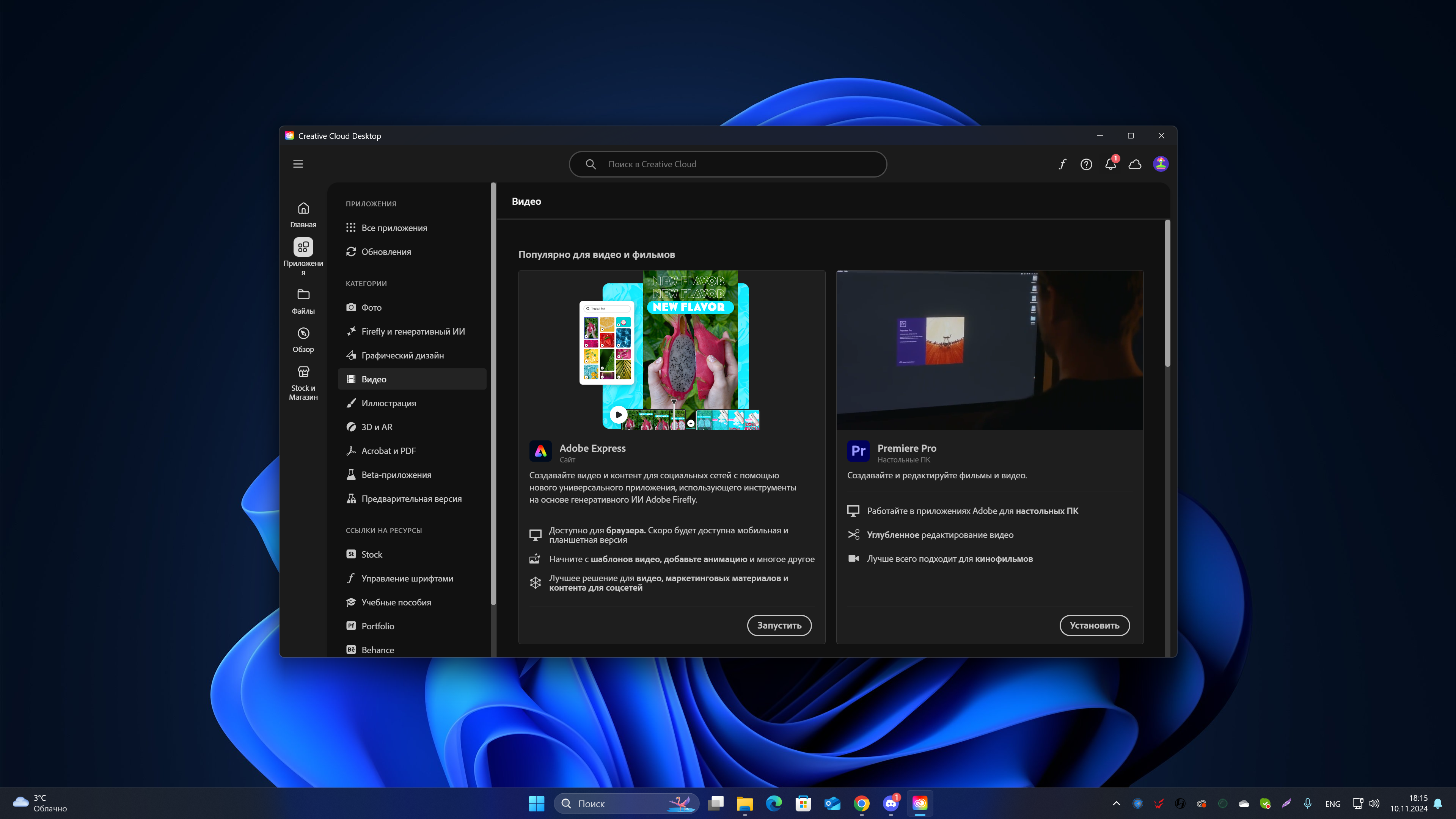Viewport: 1456px width, 819px height.
Task: Click the taskbar Поиск search box
Action: [x=626, y=803]
